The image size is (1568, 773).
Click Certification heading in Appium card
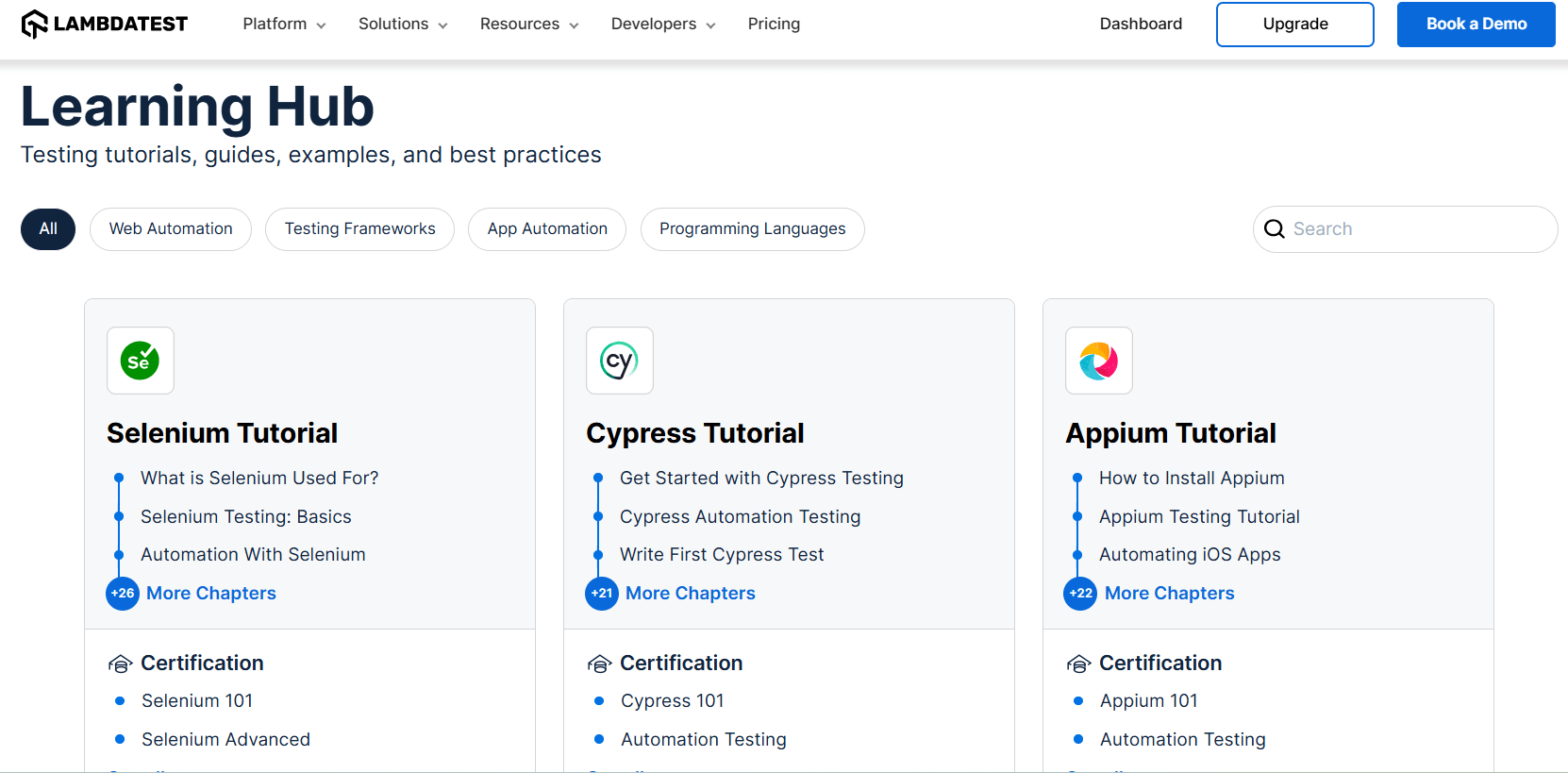point(1160,664)
